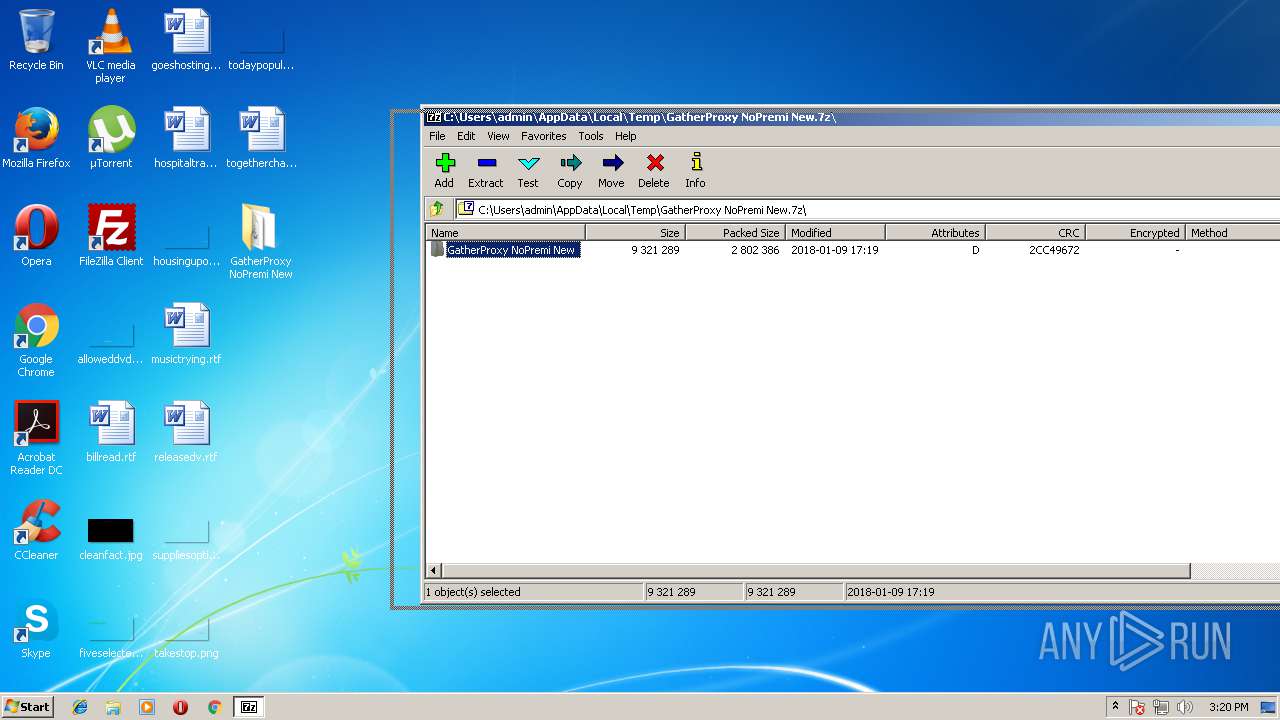Sort by the Method column header

tap(1232, 233)
